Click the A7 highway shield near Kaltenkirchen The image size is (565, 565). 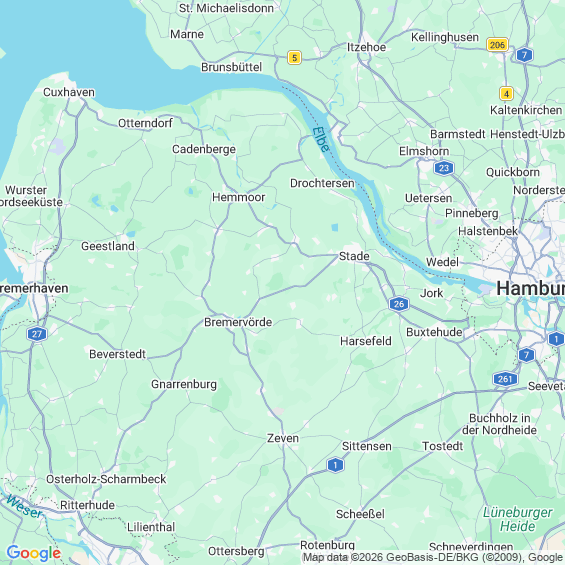[x=524, y=55]
